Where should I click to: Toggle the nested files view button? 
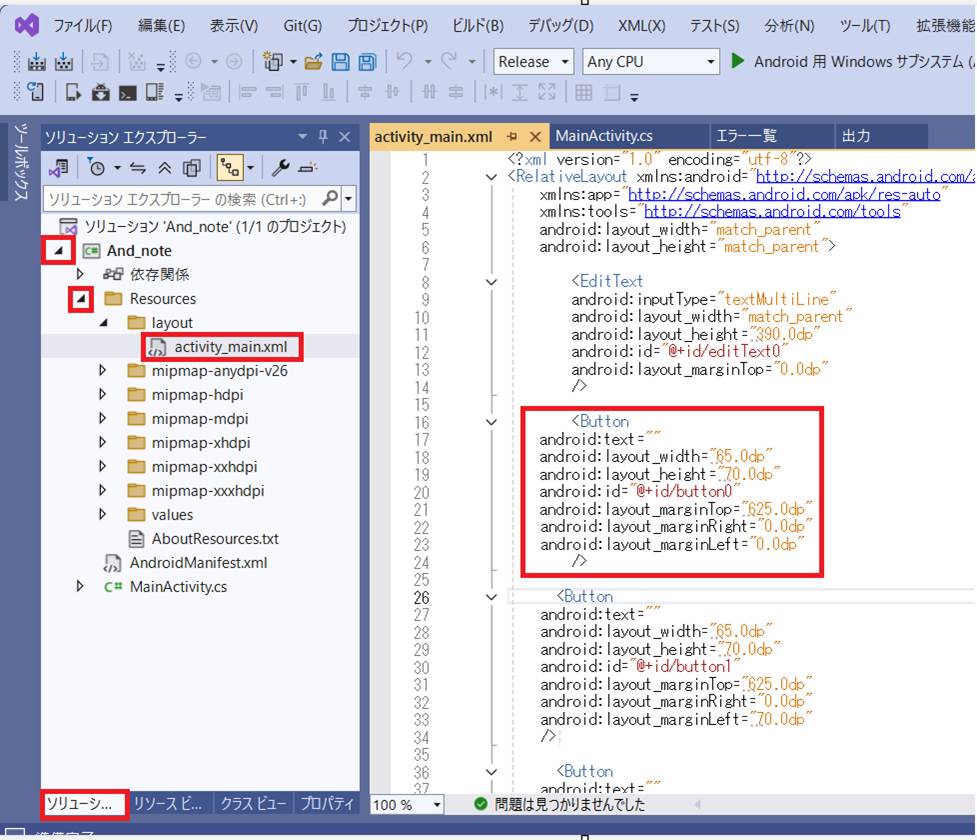229,167
